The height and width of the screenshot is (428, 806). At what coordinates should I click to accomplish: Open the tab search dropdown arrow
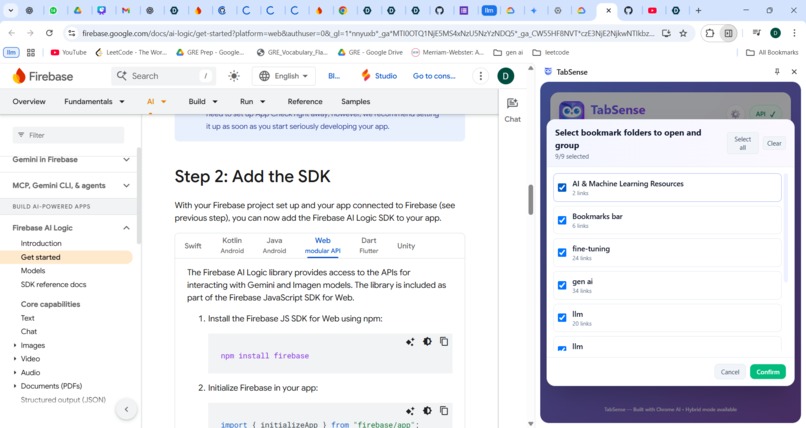[10, 10]
